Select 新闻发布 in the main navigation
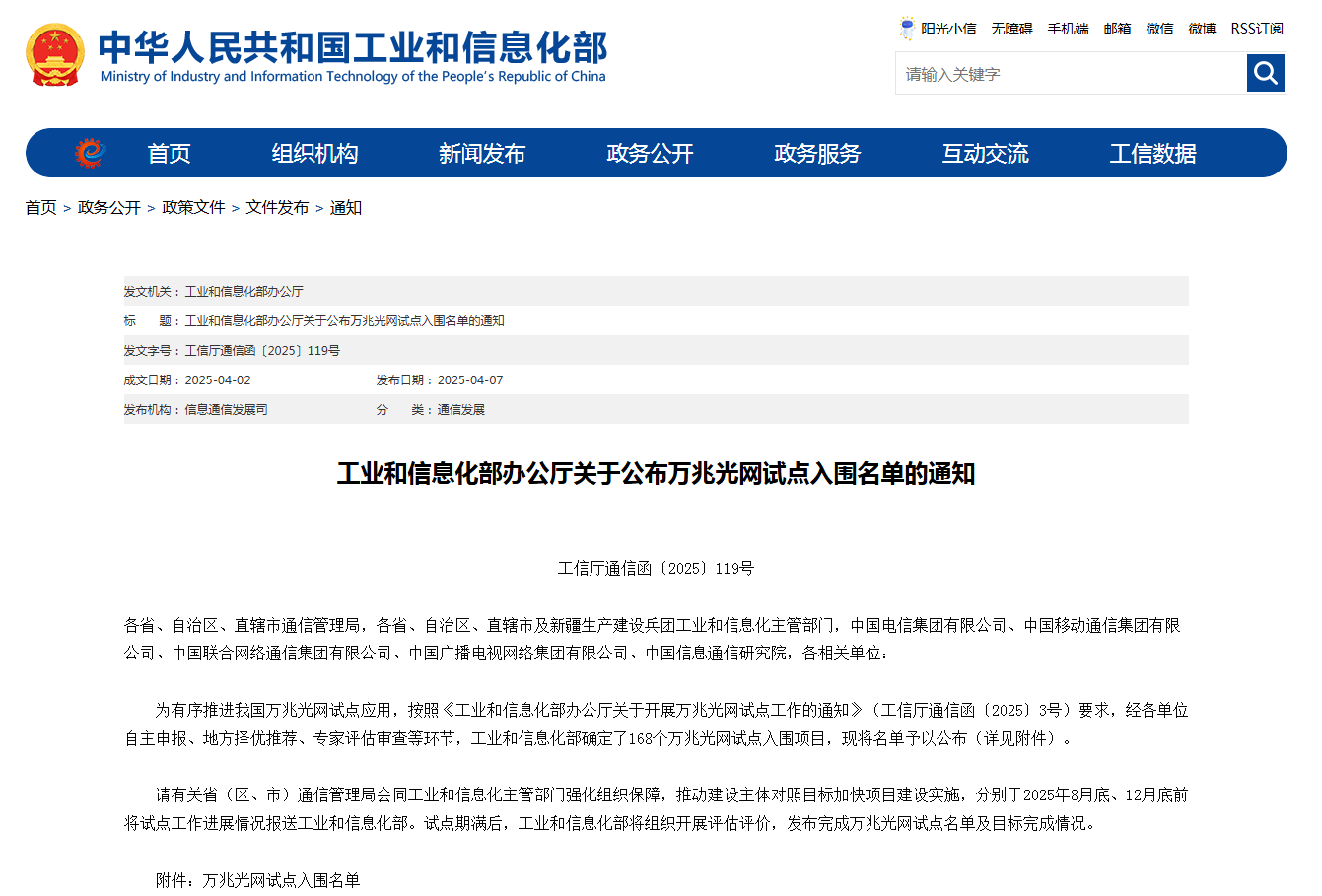Image resolution: width=1322 pixels, height=896 pixels. point(482,154)
